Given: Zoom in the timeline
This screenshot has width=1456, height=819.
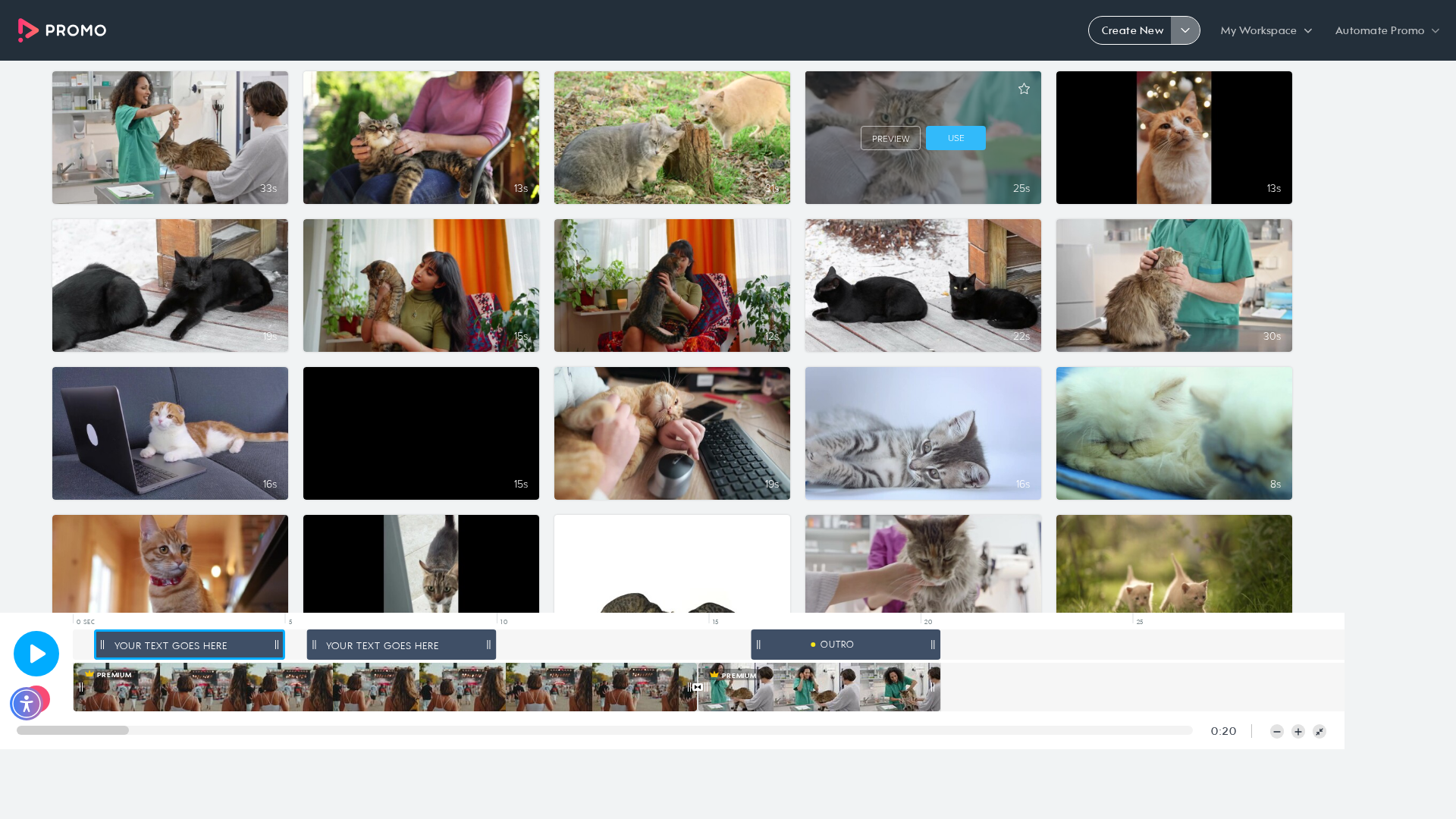Looking at the screenshot, I should (1298, 732).
